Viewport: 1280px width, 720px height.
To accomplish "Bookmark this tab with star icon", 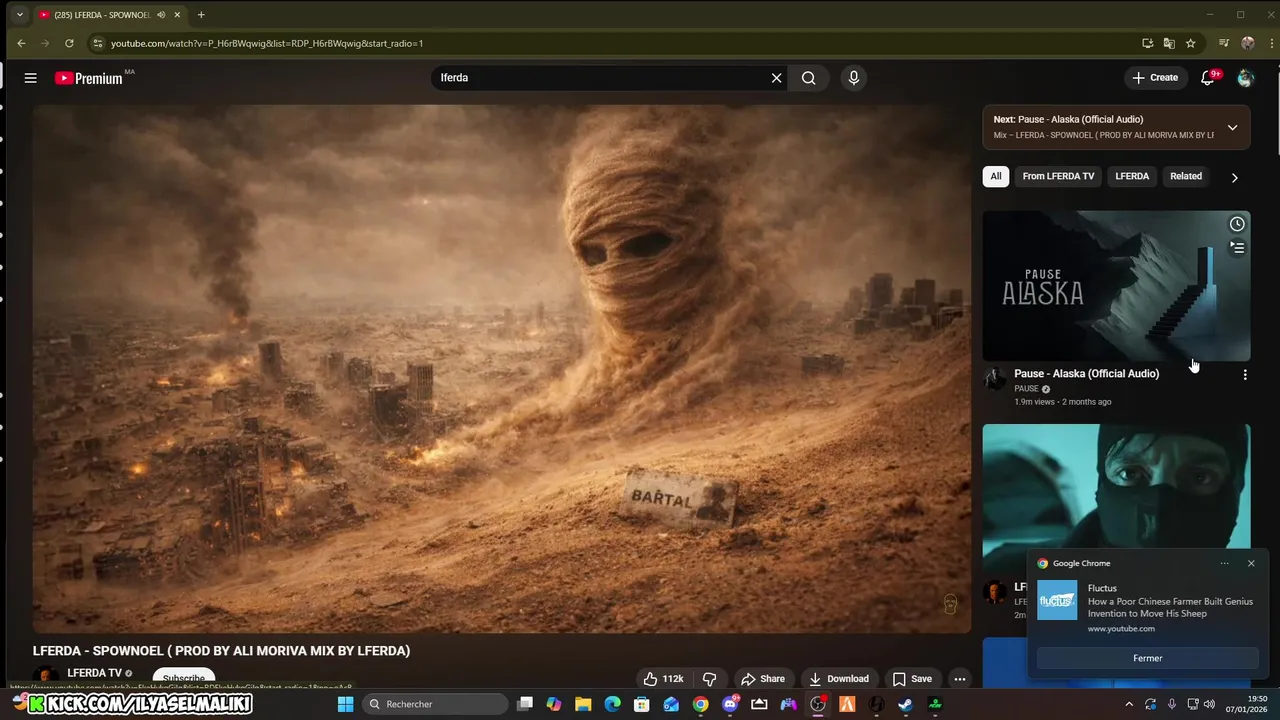I will [x=1190, y=43].
